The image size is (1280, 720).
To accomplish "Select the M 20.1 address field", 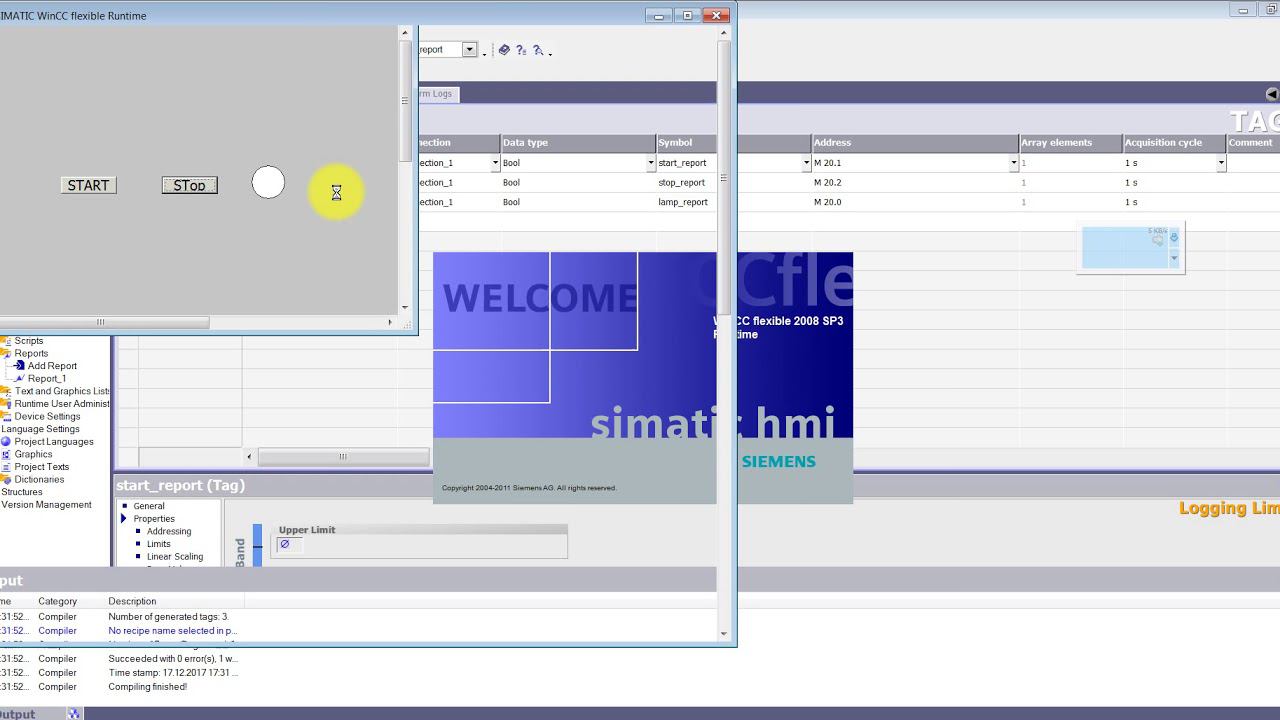I will (x=910, y=163).
